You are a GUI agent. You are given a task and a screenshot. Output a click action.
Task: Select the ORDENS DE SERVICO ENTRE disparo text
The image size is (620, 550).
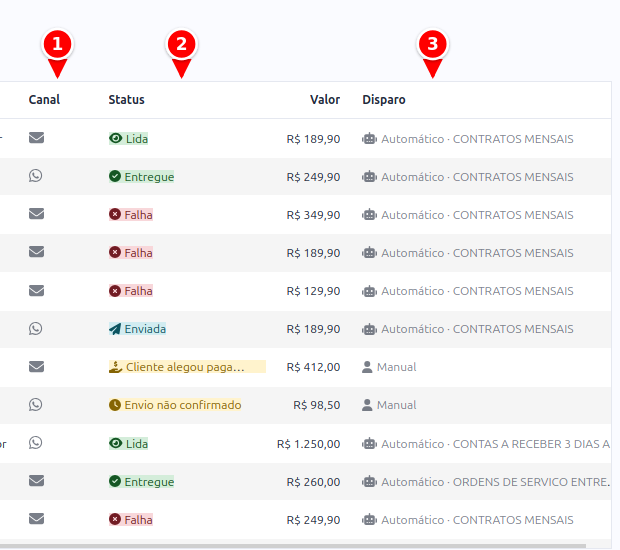point(531,482)
